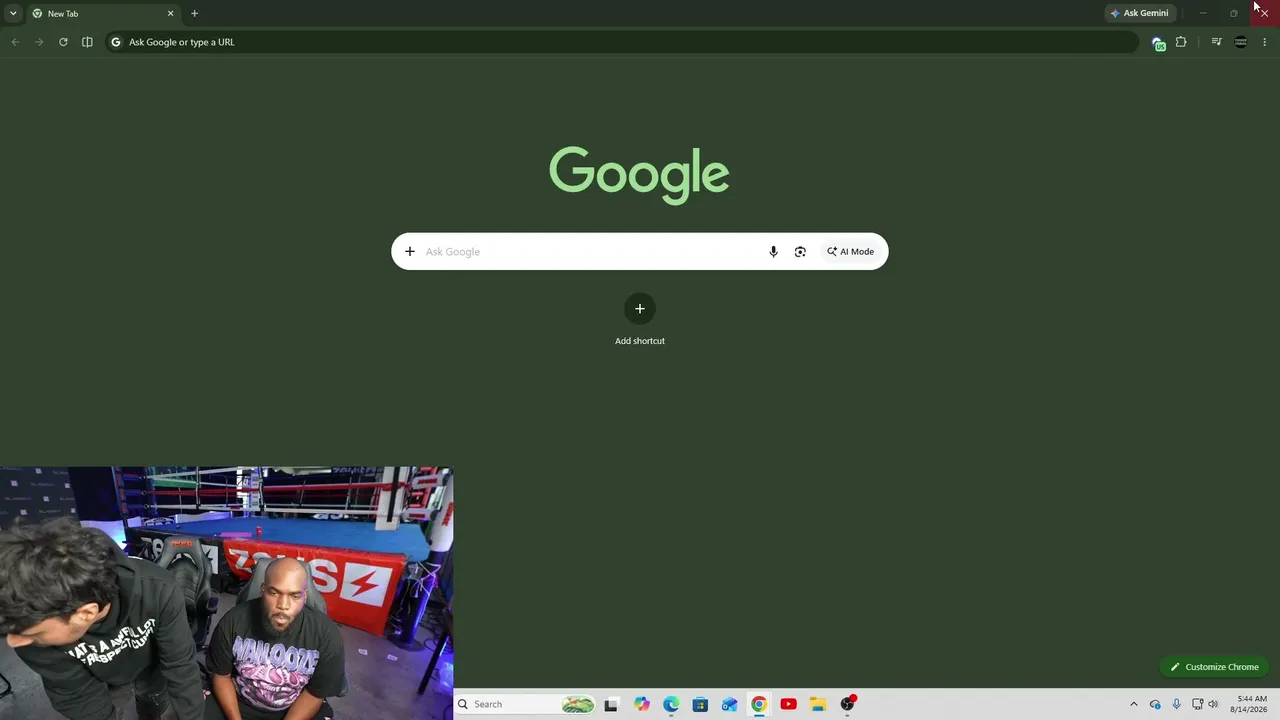Viewport: 1280px width, 720px height.
Task: Open Outlook from the taskbar
Action: [730, 704]
